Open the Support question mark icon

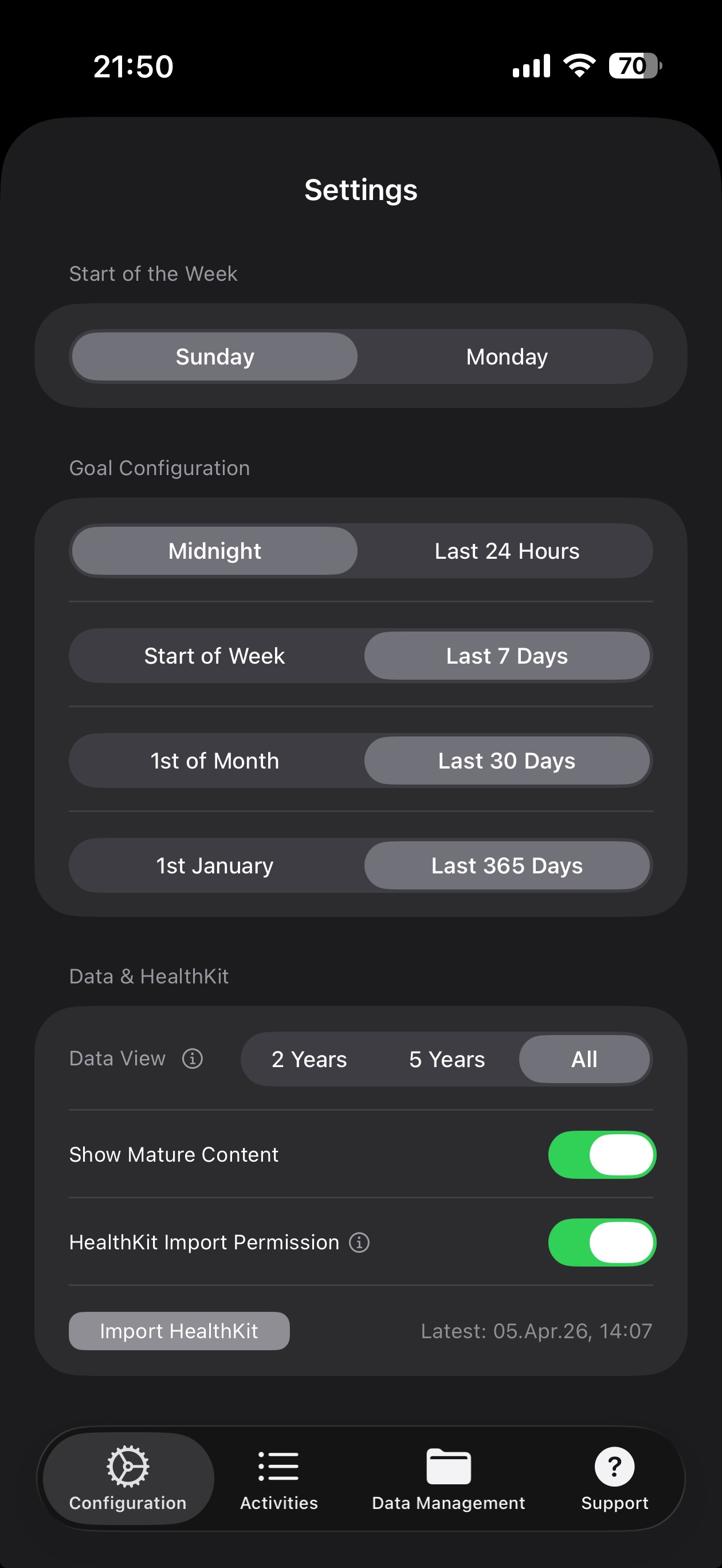(614, 1466)
